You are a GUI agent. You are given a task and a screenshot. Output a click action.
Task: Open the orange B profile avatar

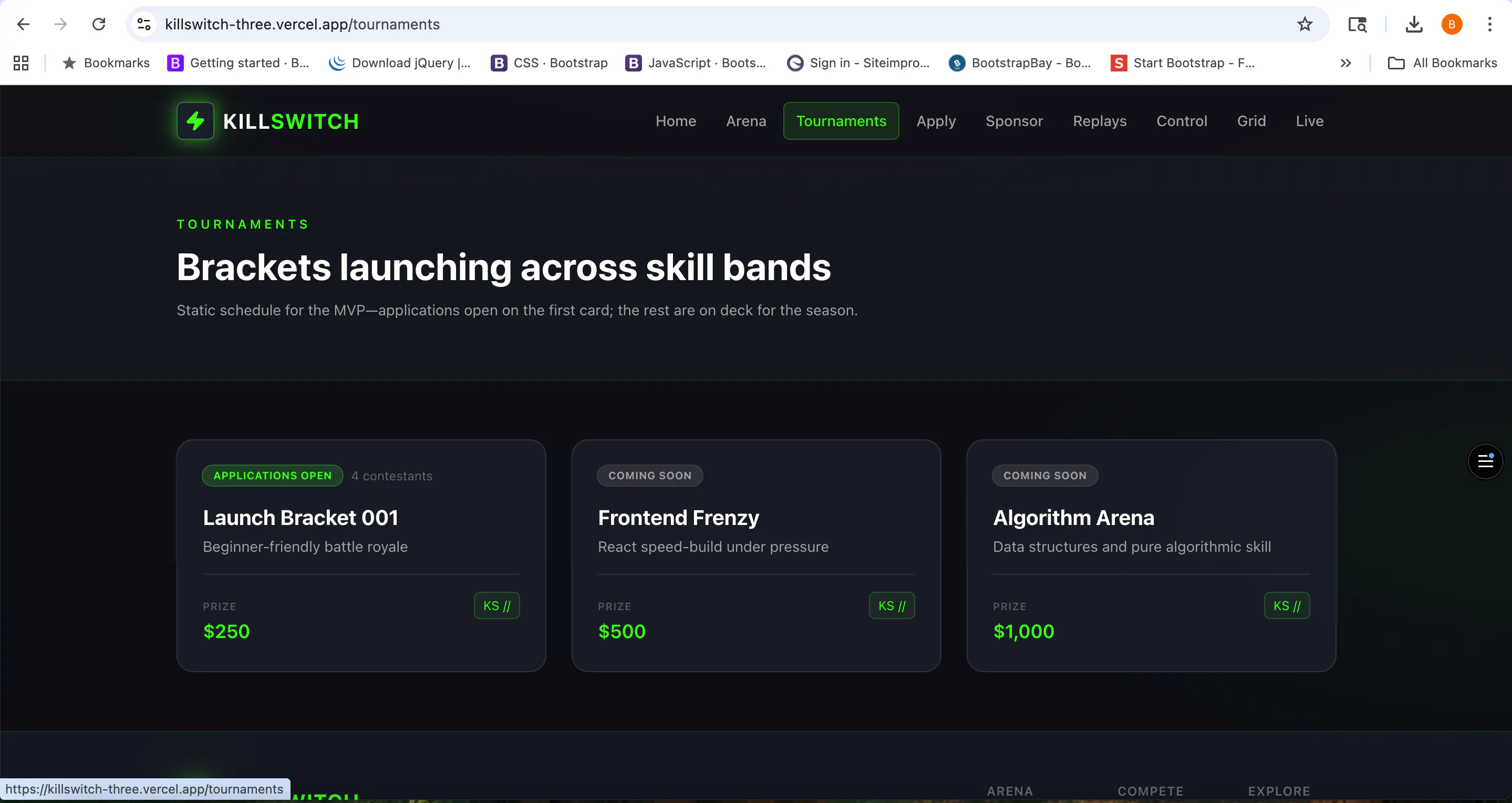tap(1452, 24)
